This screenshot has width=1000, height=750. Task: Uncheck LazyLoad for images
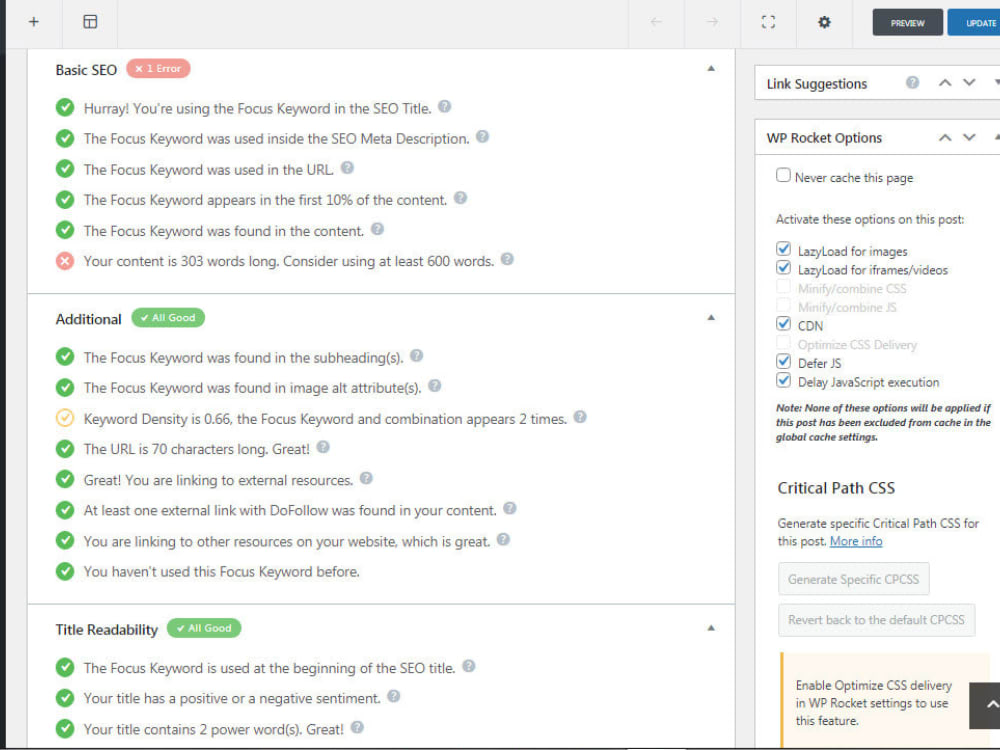[x=783, y=249]
